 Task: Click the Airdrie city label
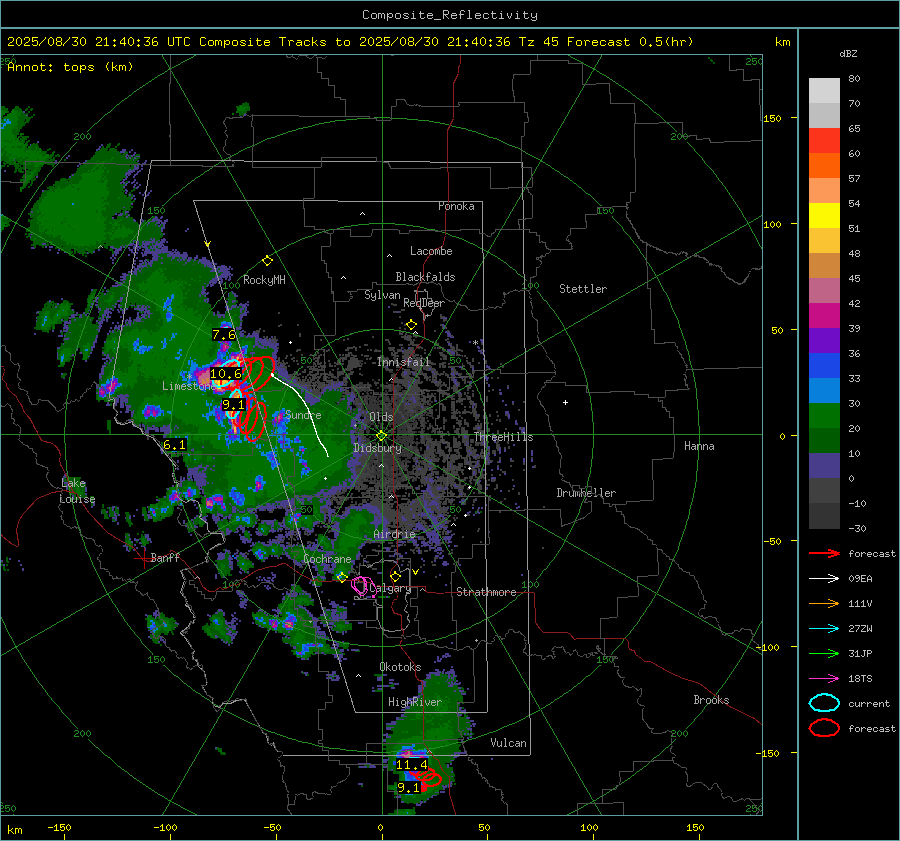[x=394, y=534]
